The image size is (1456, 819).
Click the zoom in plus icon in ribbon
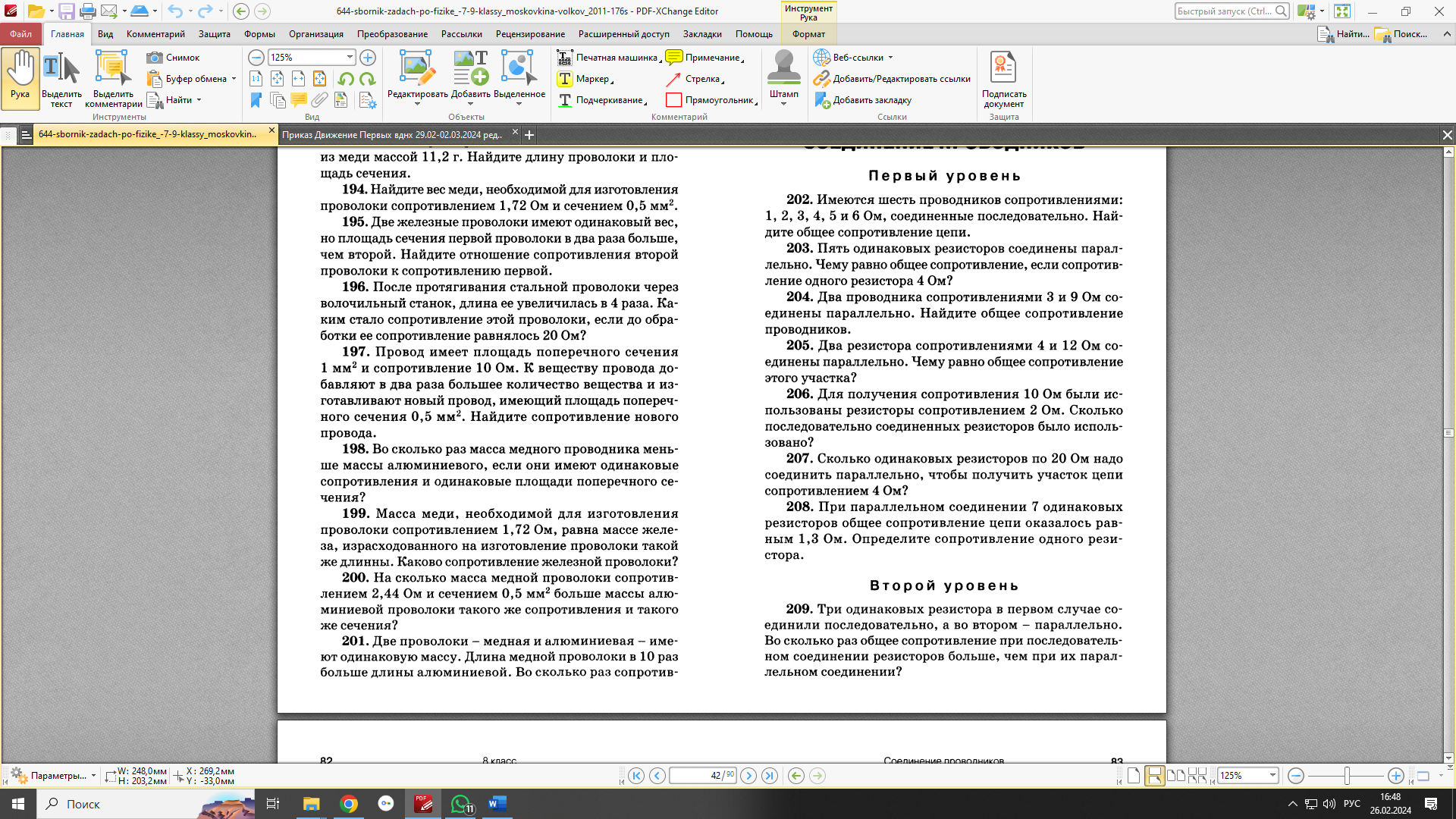(x=368, y=58)
